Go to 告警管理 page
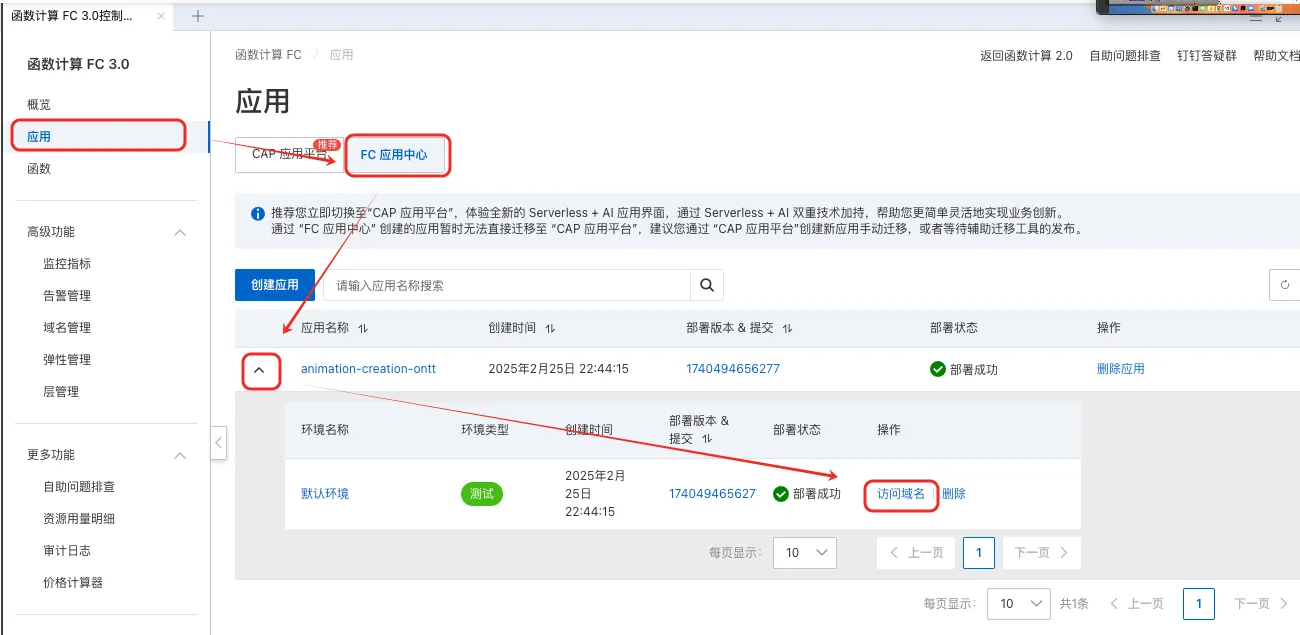This screenshot has width=1300, height=635. point(67,296)
